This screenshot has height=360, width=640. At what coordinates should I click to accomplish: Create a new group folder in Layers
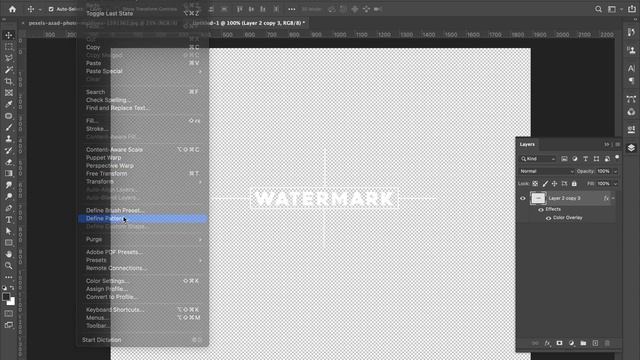pyautogui.click(x=583, y=343)
